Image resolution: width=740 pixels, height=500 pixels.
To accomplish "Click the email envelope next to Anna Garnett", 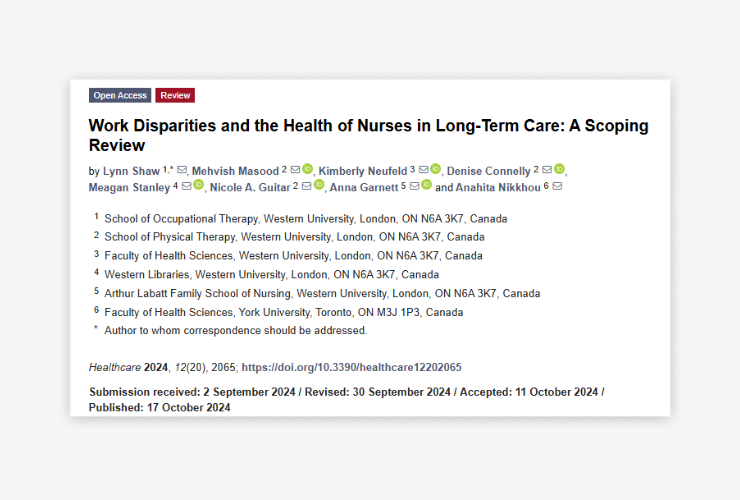I will pos(413,185).
